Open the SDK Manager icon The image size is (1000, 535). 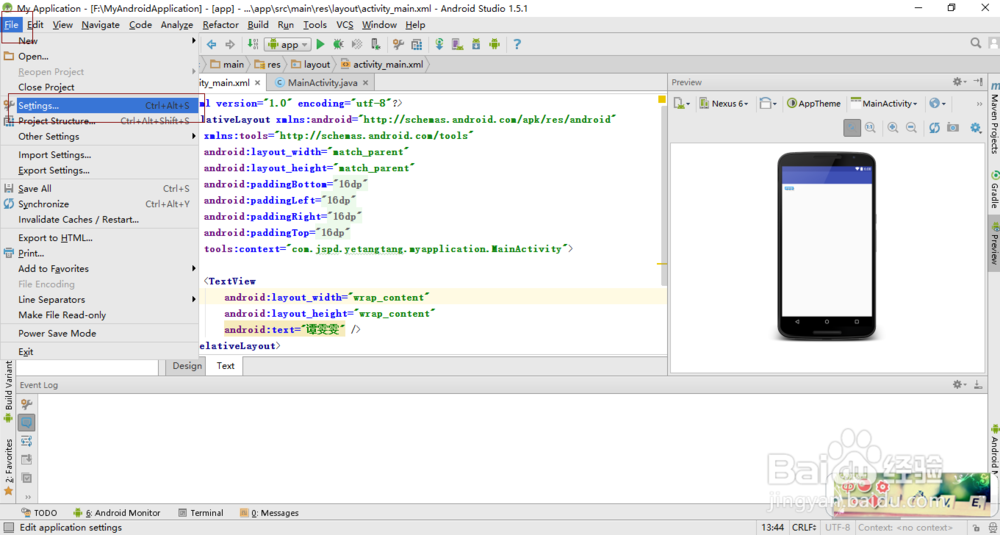476,45
